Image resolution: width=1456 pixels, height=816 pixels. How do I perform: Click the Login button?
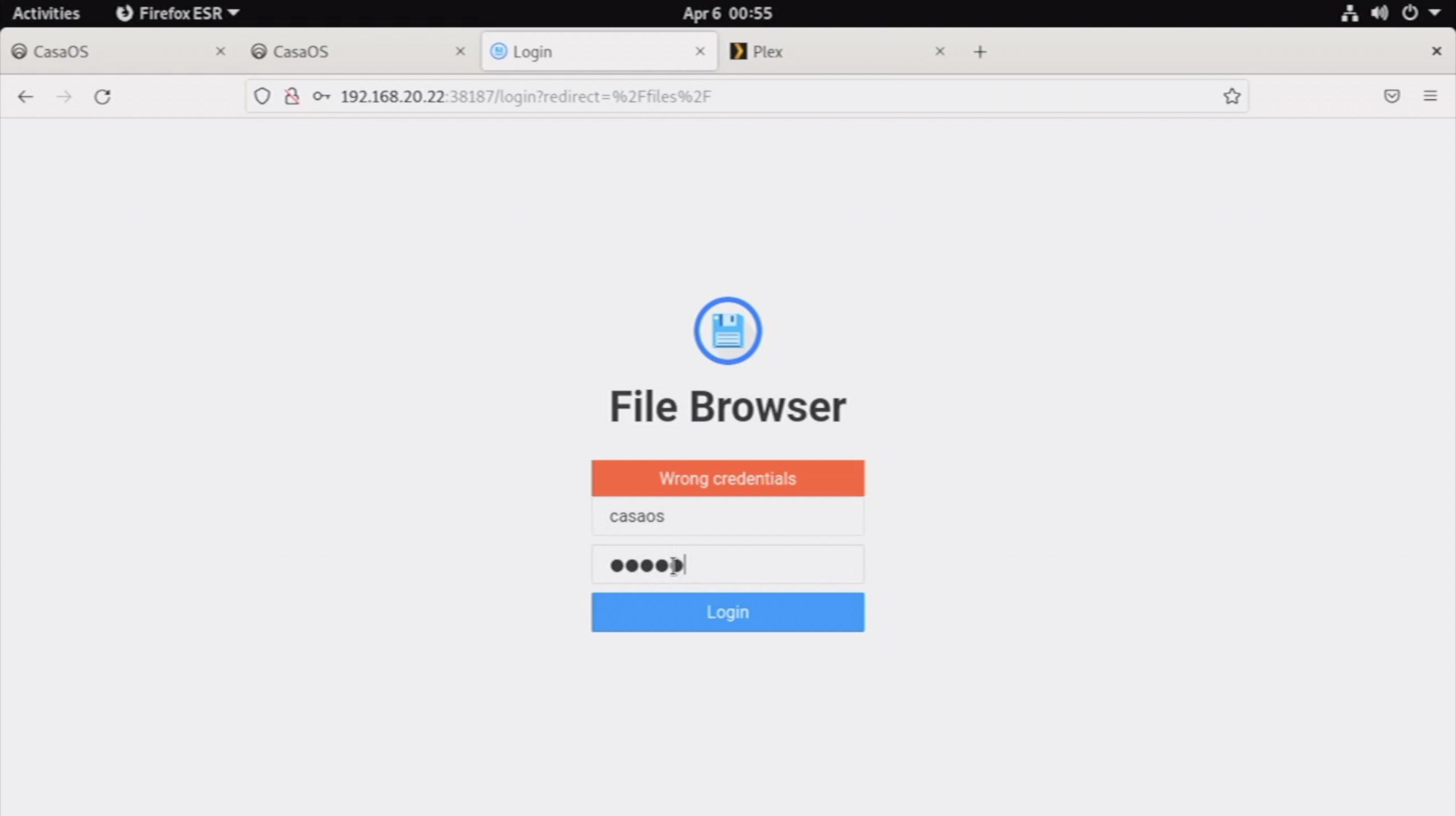[x=727, y=612]
